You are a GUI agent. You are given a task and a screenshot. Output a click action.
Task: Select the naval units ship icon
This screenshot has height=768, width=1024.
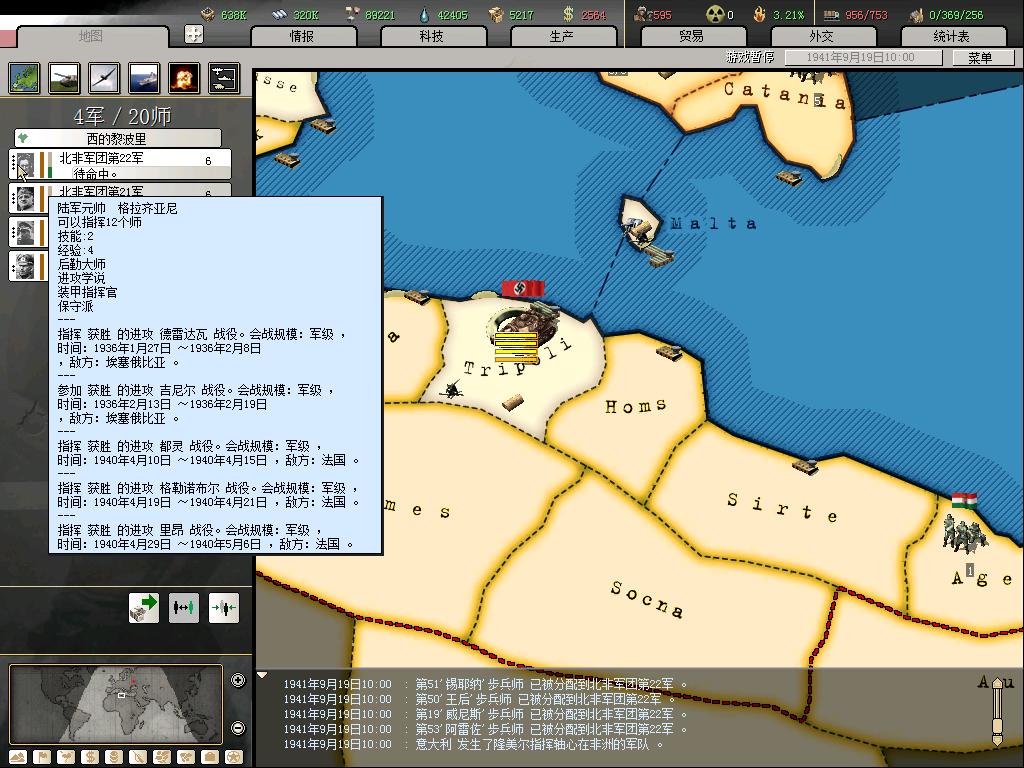point(144,78)
